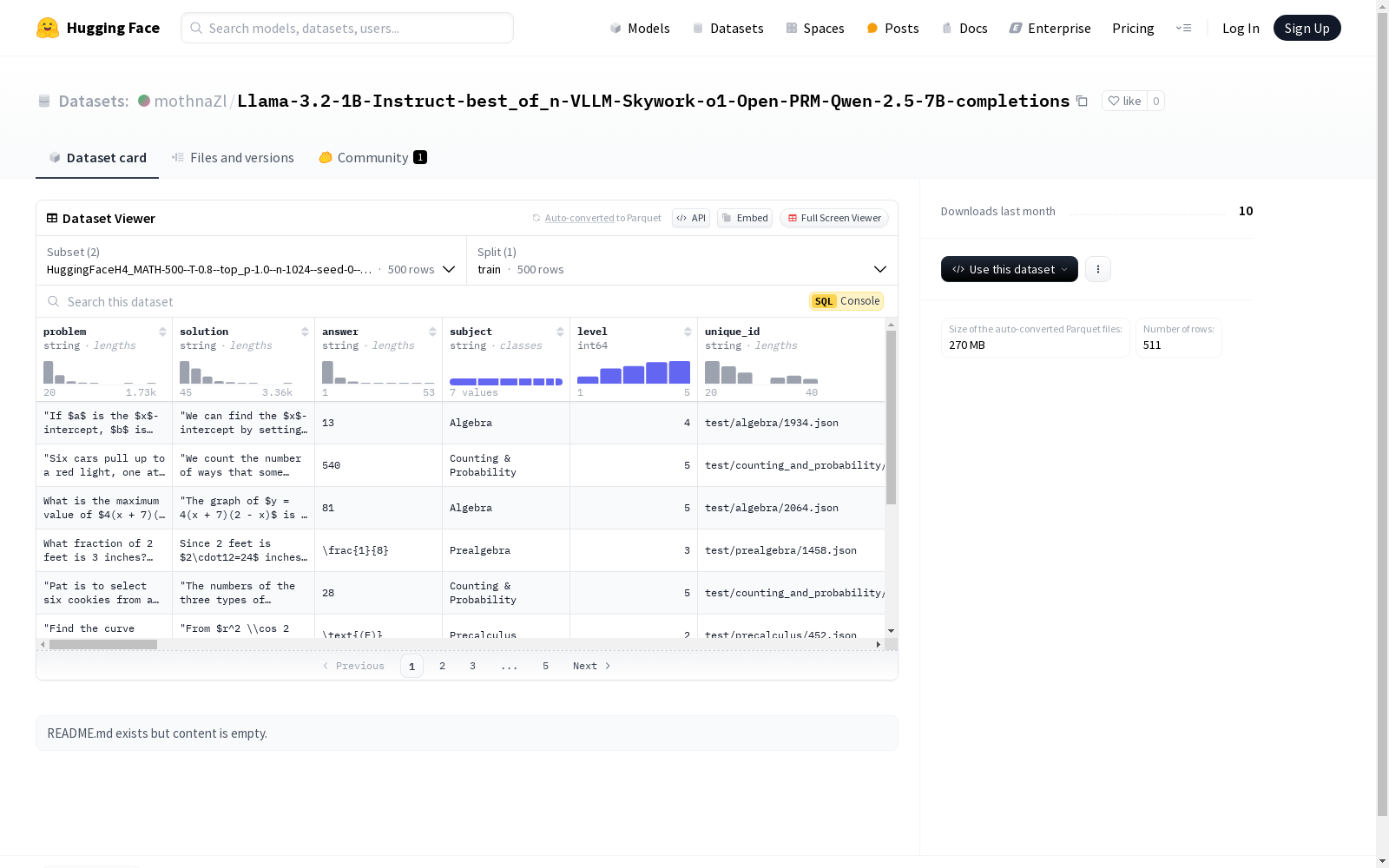Click the table's horizontal scrollbar thumb
Image resolution: width=1389 pixels, height=868 pixels.
point(103,644)
